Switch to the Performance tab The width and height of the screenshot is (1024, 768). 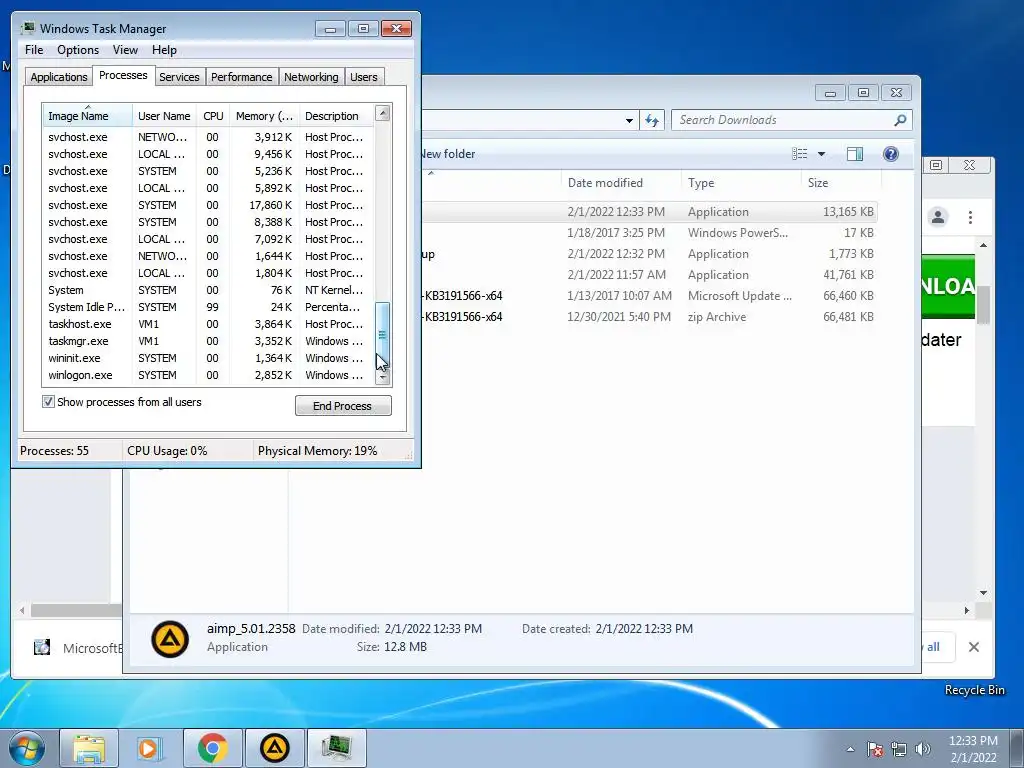pyautogui.click(x=242, y=77)
